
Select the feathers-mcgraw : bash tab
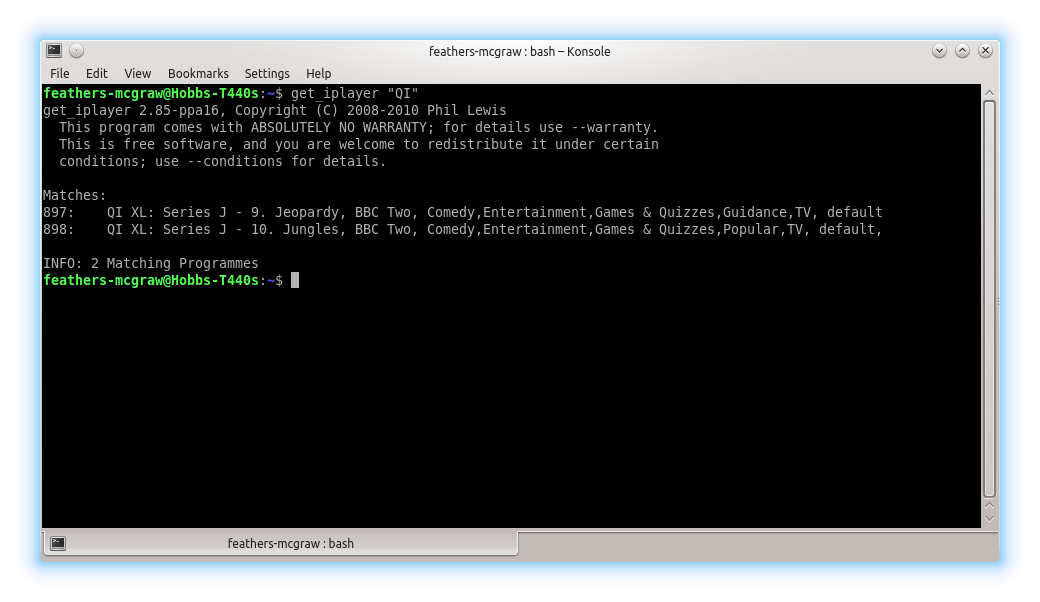(x=280, y=544)
